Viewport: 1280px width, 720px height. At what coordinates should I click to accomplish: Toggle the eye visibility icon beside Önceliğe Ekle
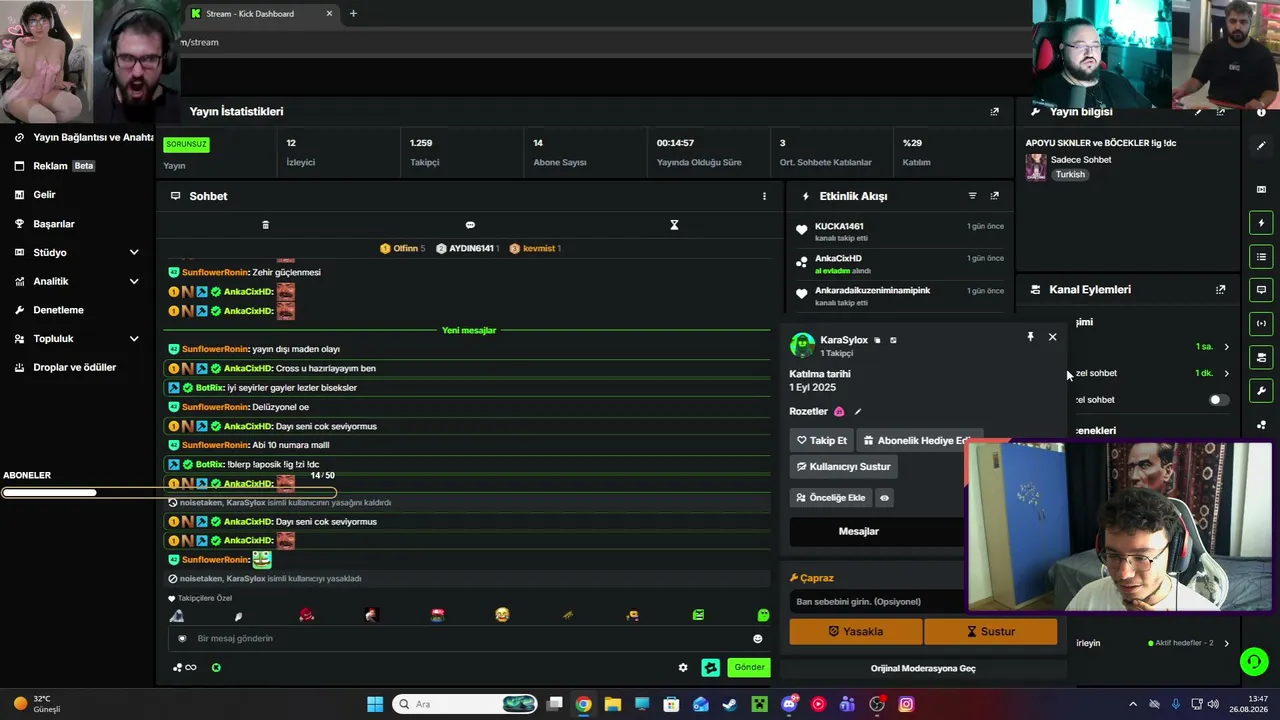pos(884,497)
